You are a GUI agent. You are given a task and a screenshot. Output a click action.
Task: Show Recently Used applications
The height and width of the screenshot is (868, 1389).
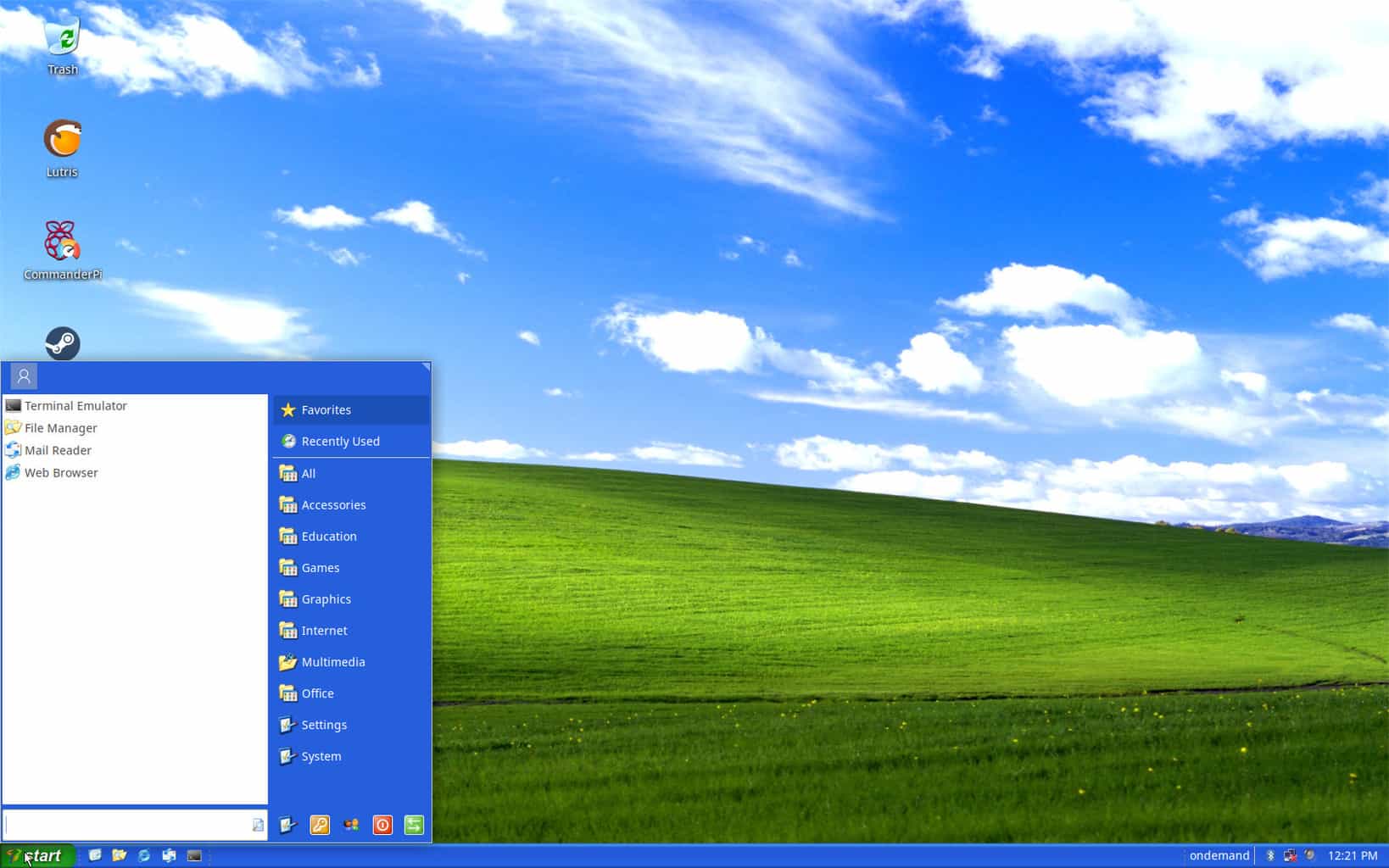pos(351,442)
